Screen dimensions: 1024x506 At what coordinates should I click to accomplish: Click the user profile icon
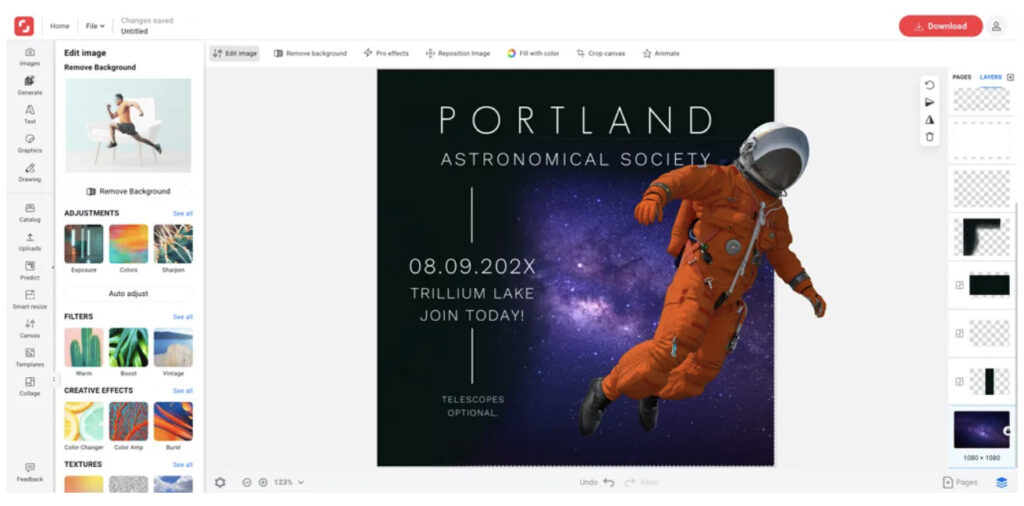996,26
